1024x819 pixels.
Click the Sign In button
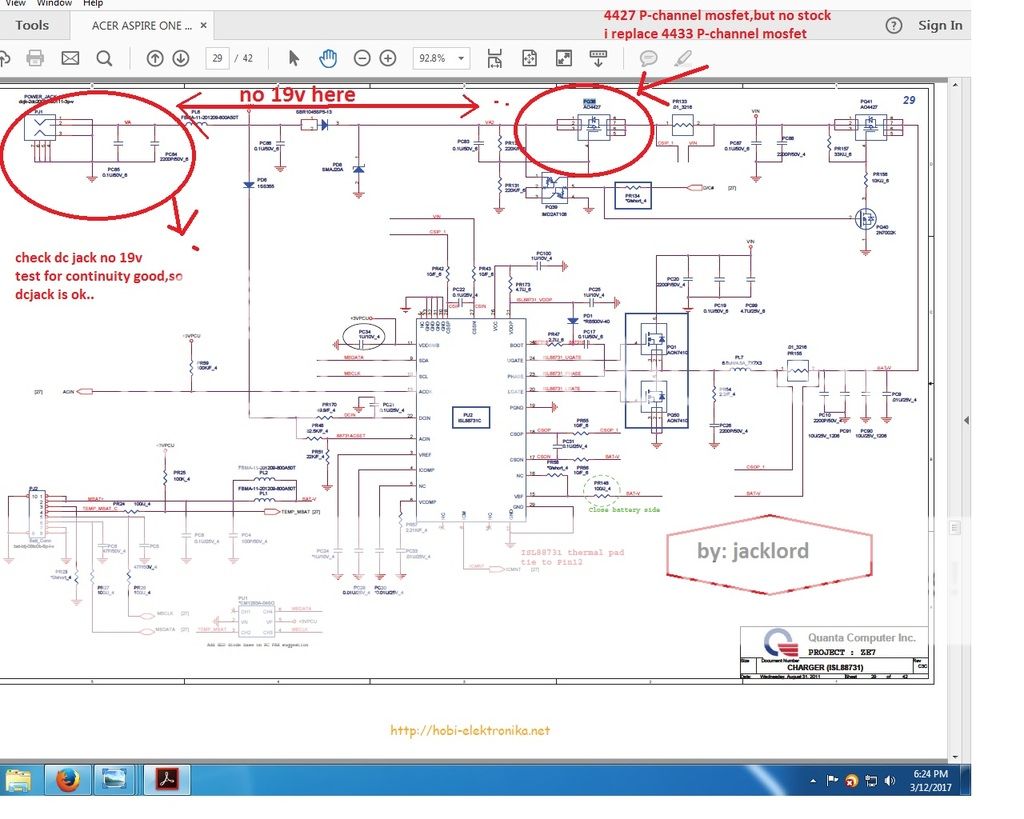[940, 26]
